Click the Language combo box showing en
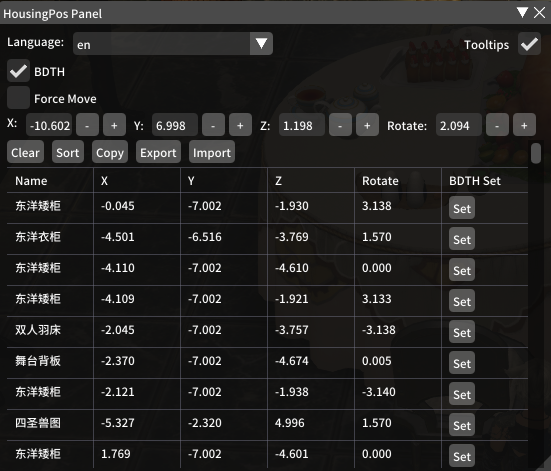The height and width of the screenshot is (471, 551). pyautogui.click(x=173, y=44)
